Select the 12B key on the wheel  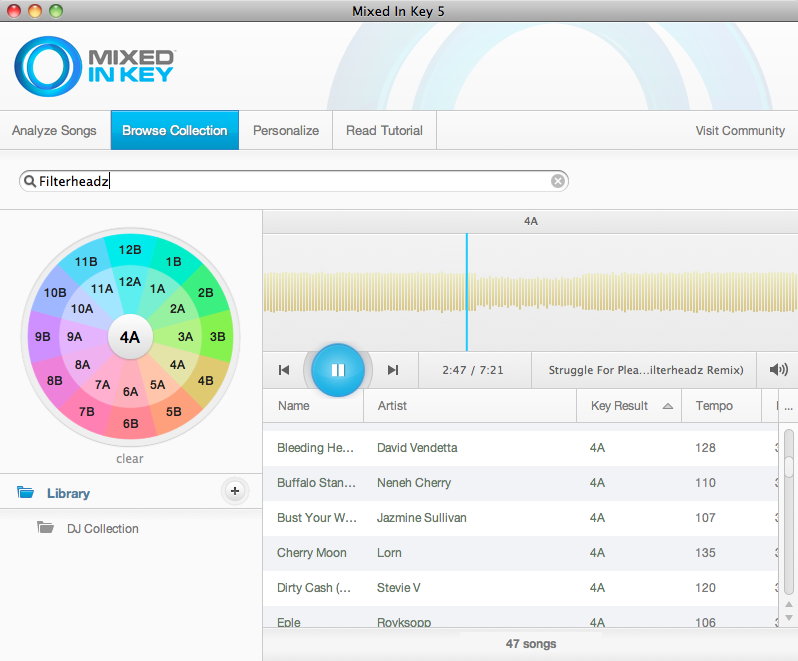130,250
